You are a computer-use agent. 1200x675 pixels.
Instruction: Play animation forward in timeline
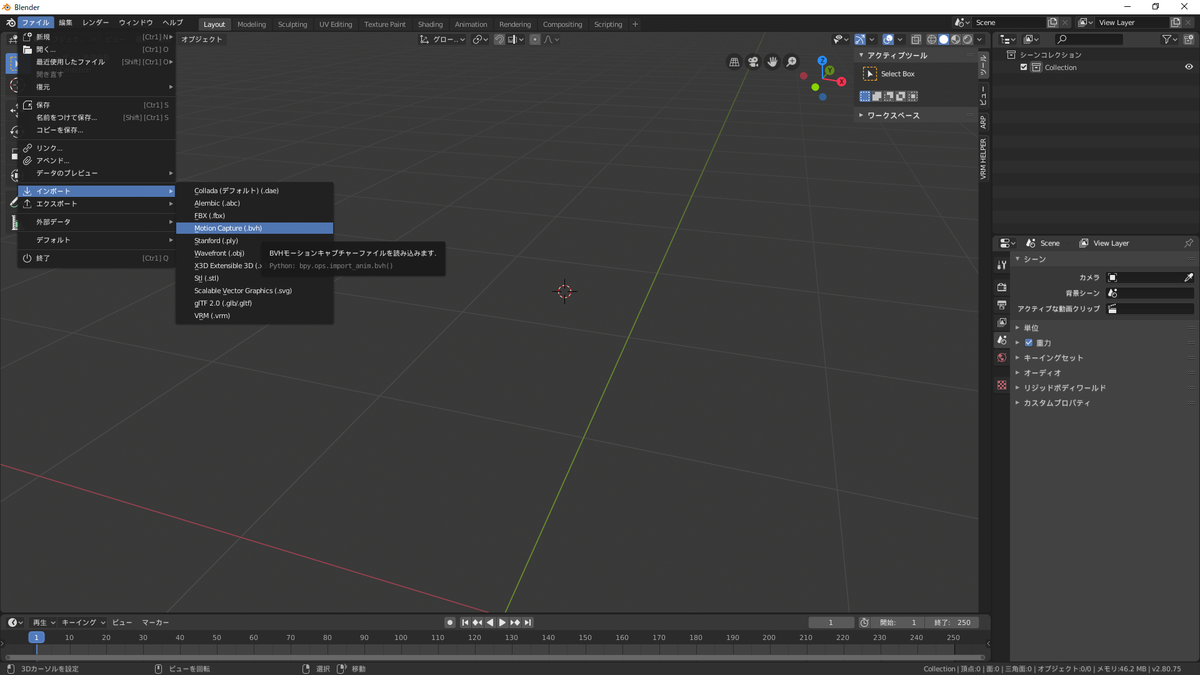pyautogui.click(x=503, y=622)
